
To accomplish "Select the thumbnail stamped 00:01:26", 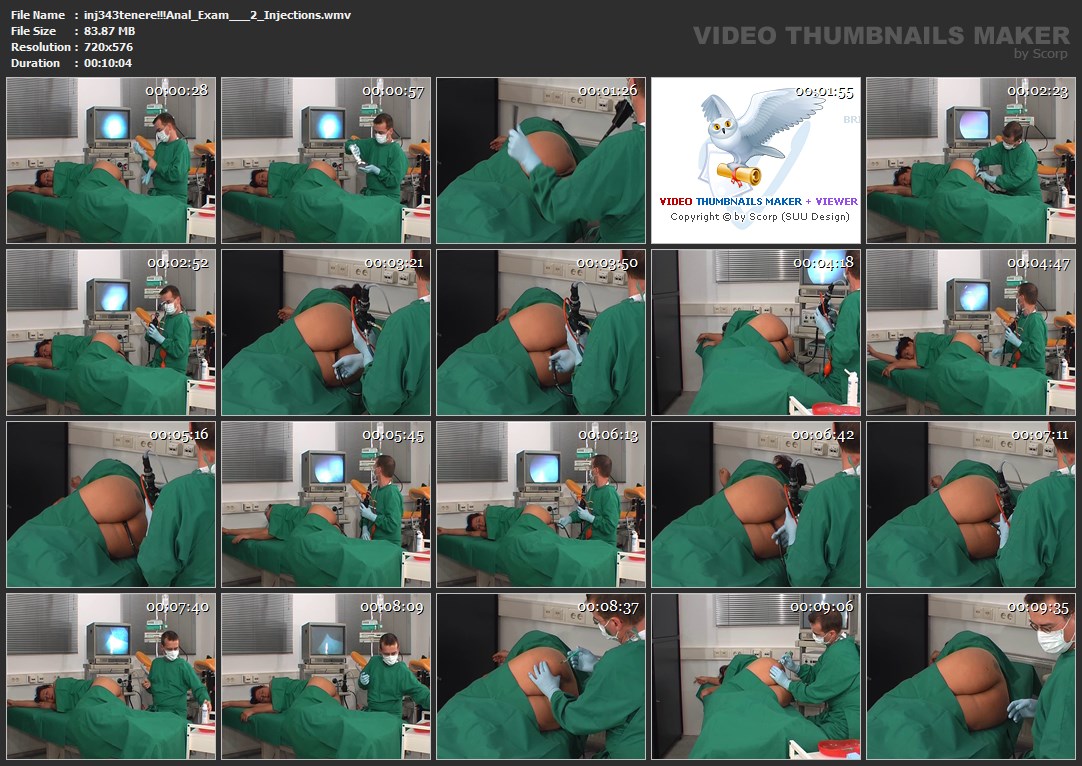I will click(x=541, y=160).
